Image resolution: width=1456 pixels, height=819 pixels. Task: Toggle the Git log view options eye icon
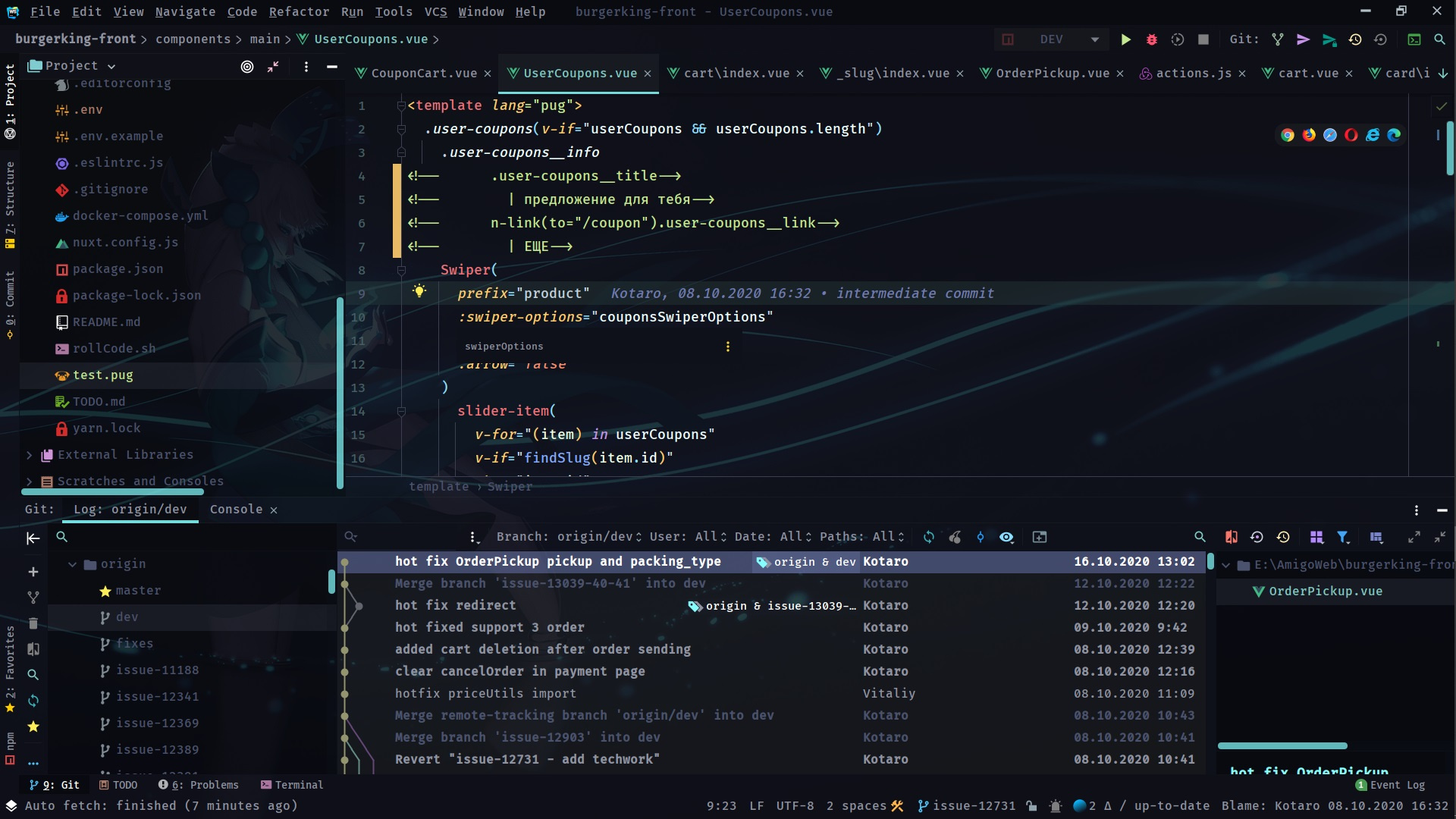pos(1006,538)
